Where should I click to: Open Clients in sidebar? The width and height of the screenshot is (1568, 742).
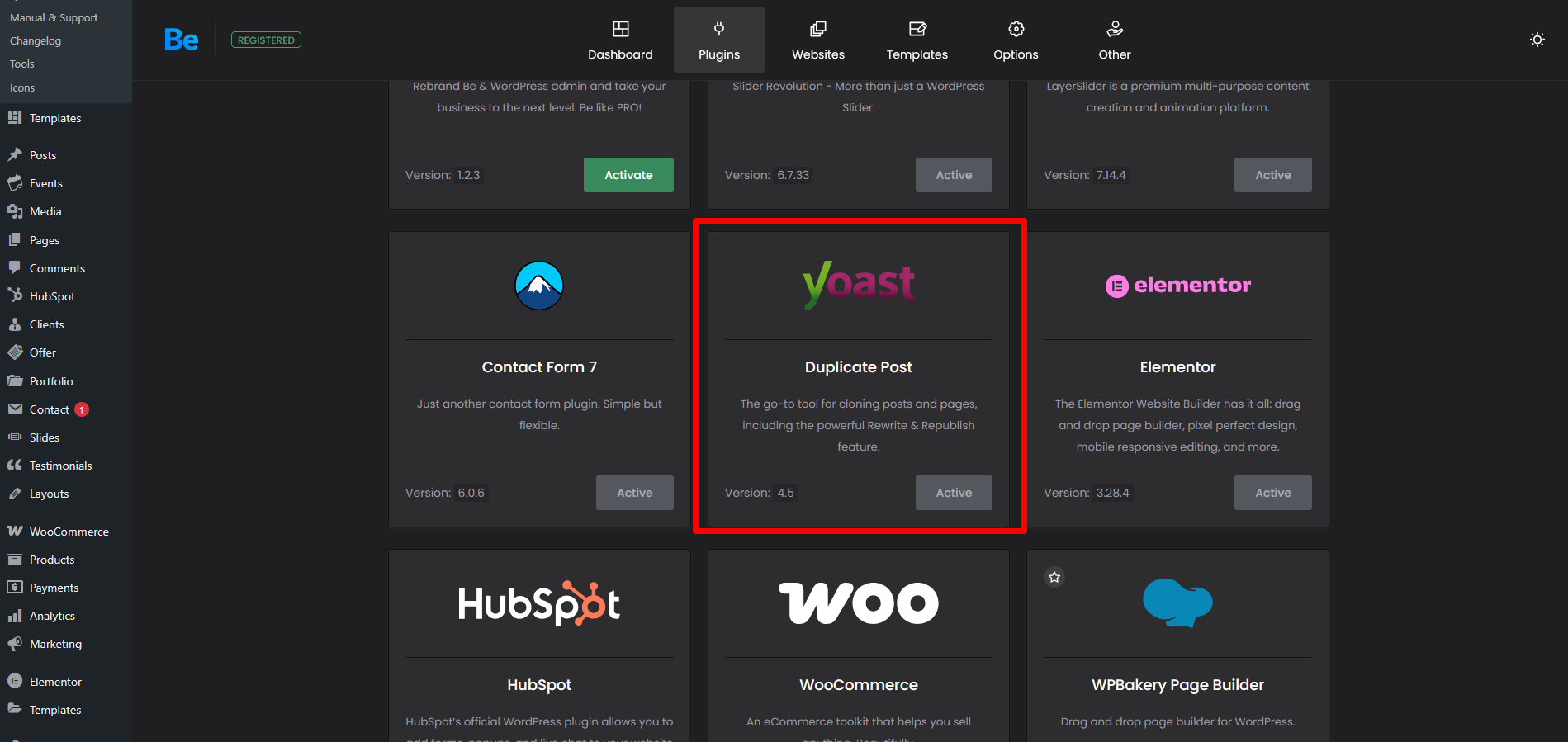click(x=46, y=324)
